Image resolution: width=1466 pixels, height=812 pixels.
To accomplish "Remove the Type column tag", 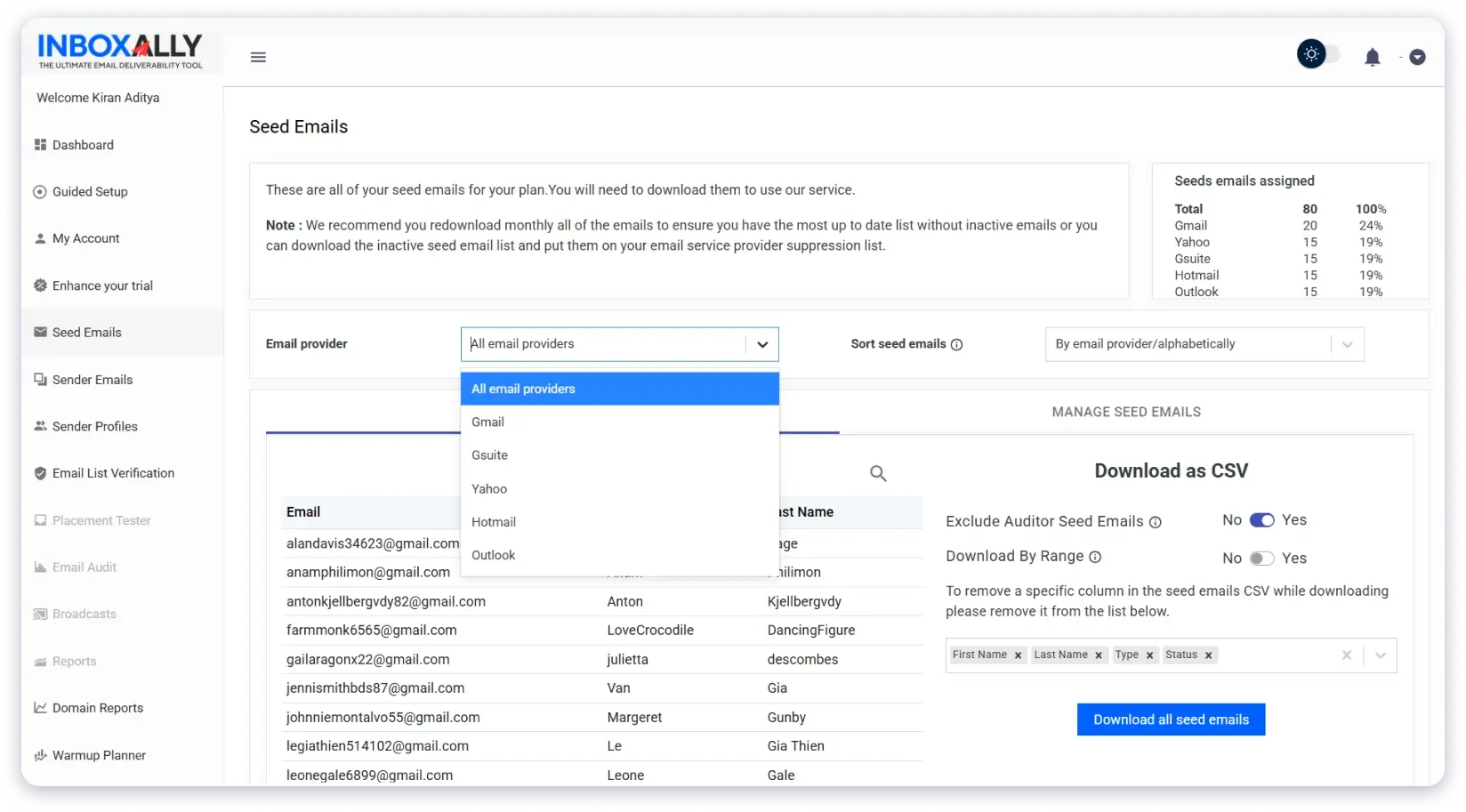I will coord(1149,655).
